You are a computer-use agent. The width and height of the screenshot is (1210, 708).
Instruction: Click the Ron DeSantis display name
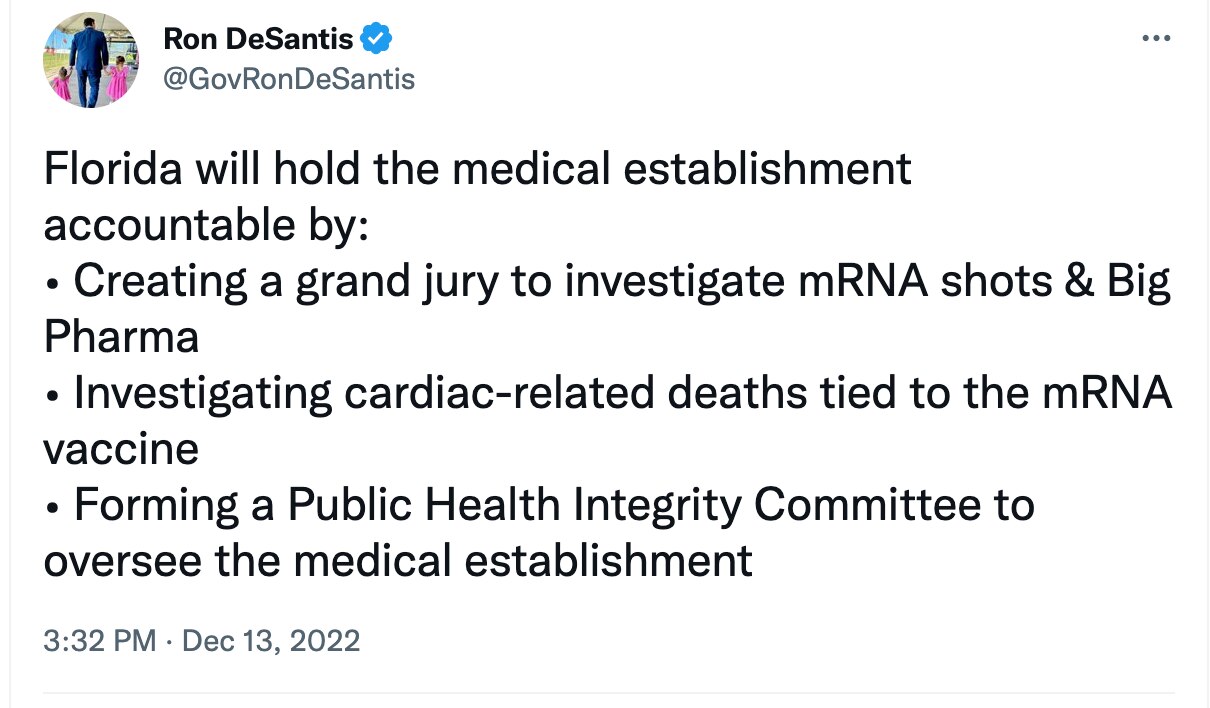pos(259,40)
